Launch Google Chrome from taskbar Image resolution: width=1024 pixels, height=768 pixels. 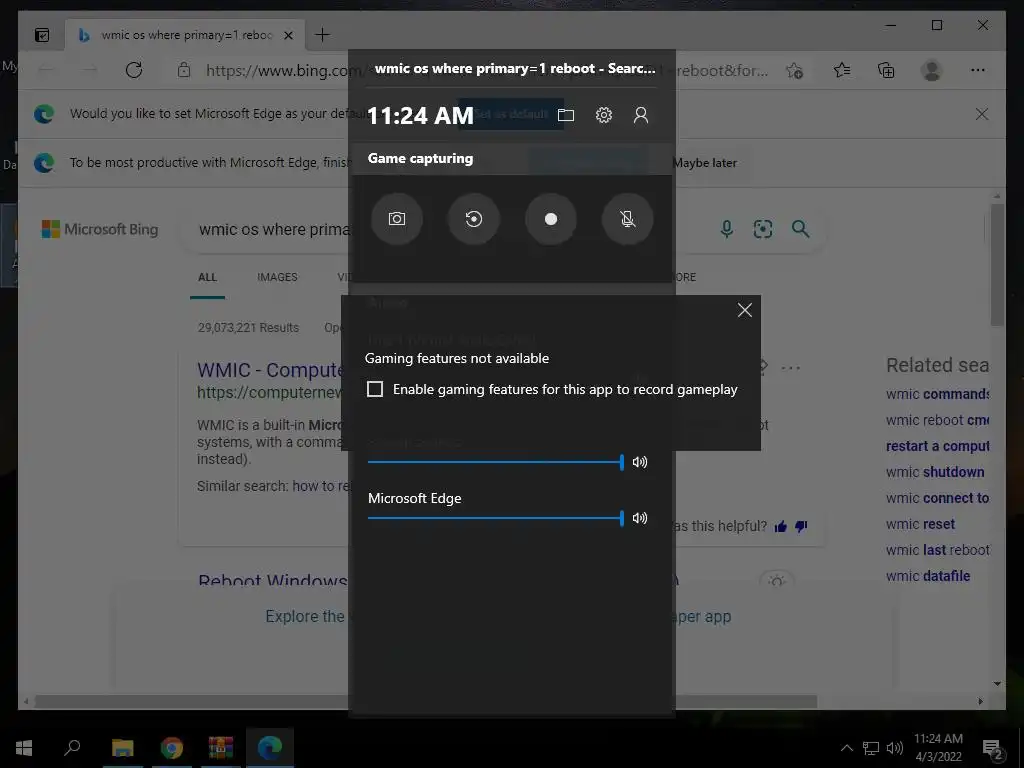(172, 748)
